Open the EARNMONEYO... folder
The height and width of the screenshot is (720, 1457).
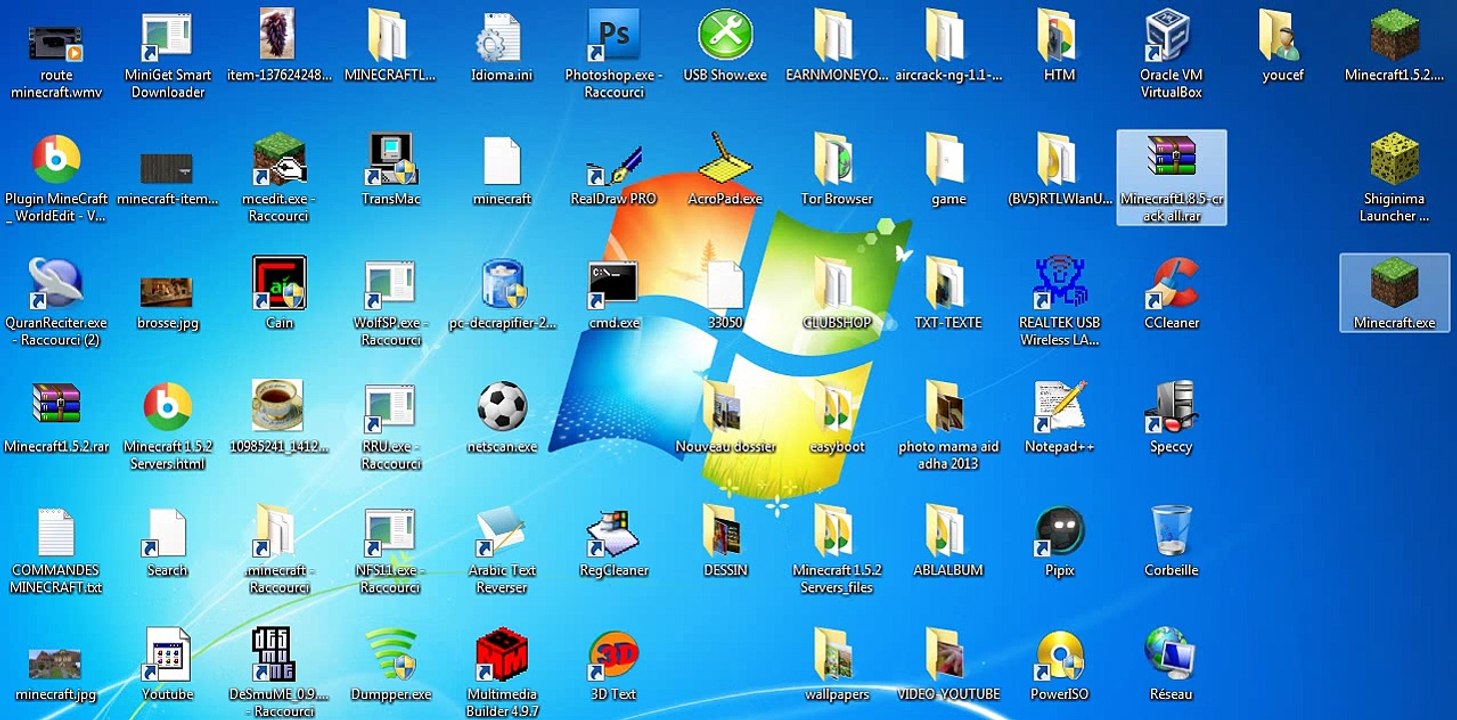point(834,36)
